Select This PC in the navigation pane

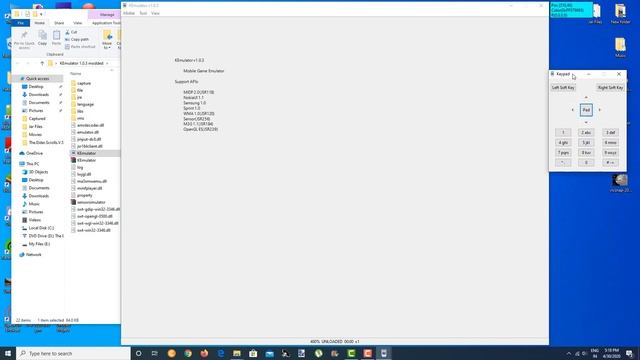[x=33, y=164]
